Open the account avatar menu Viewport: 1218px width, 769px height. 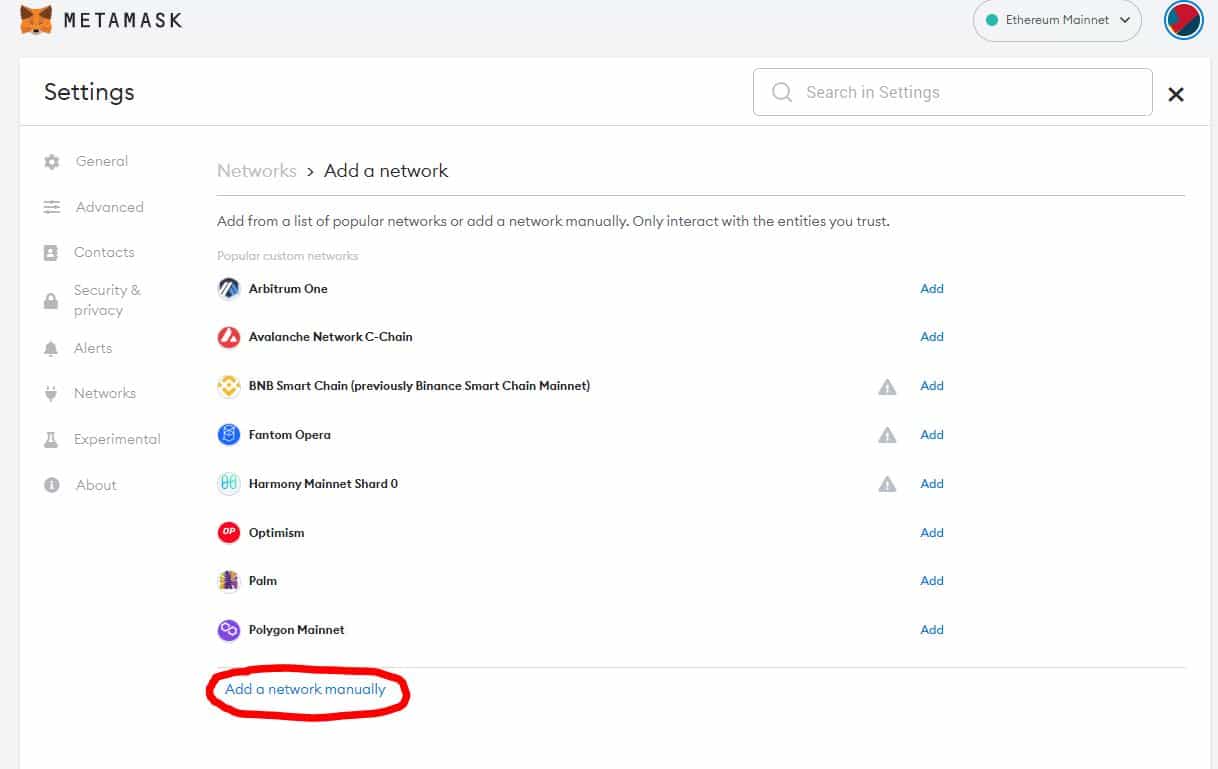pos(1184,20)
